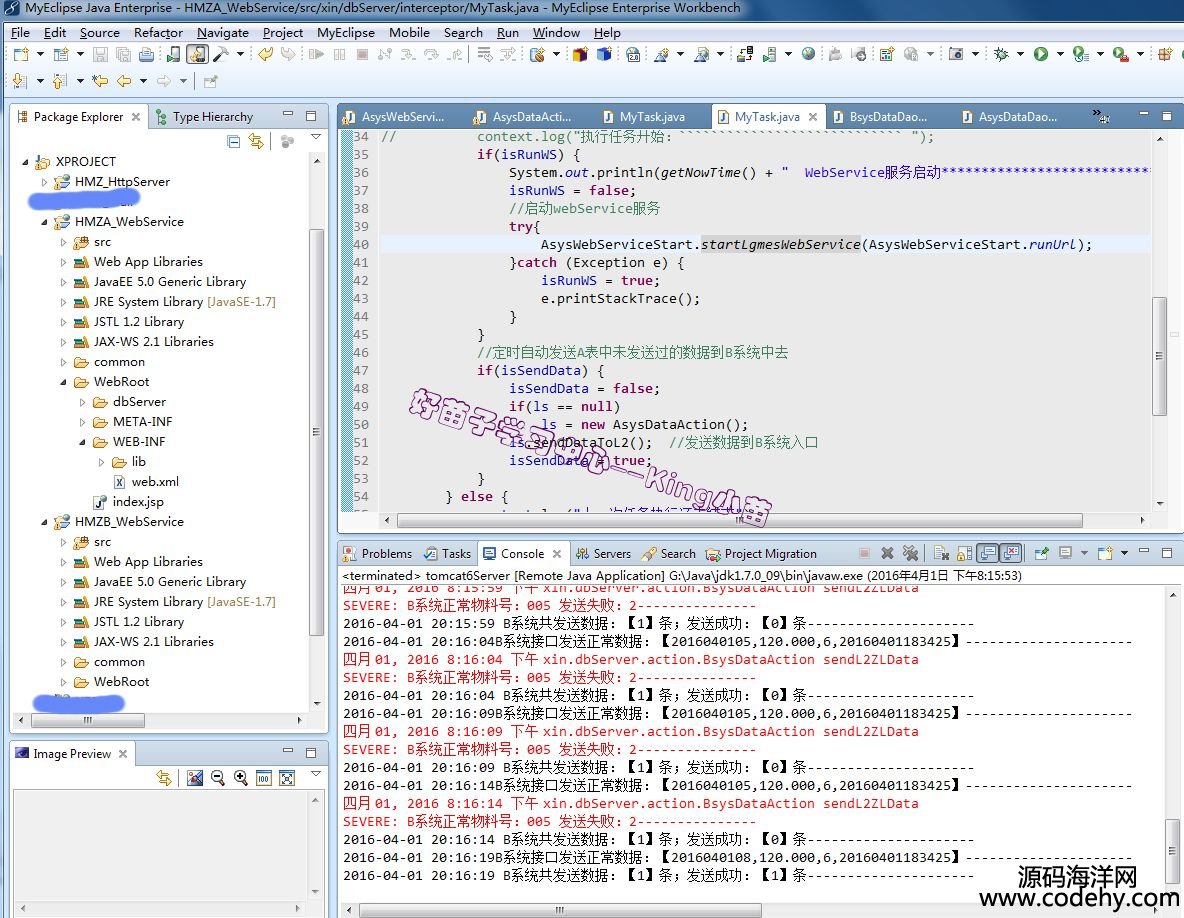This screenshot has height=918, width=1184.
Task: Toggle Scroll Lock in Console
Action: point(964,553)
